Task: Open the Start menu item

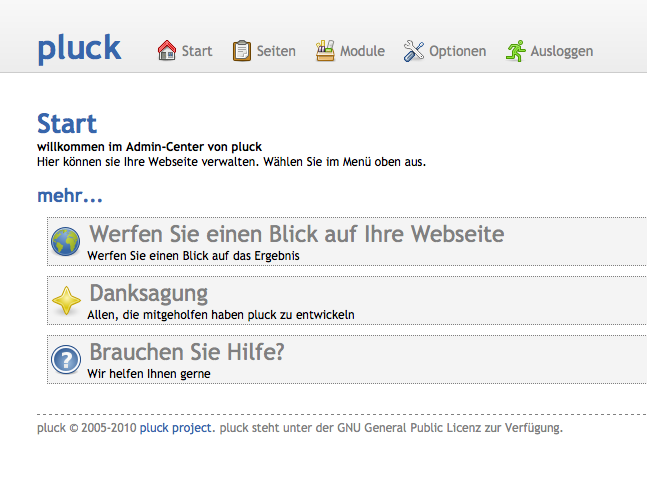Action: pyautogui.click(x=197, y=51)
